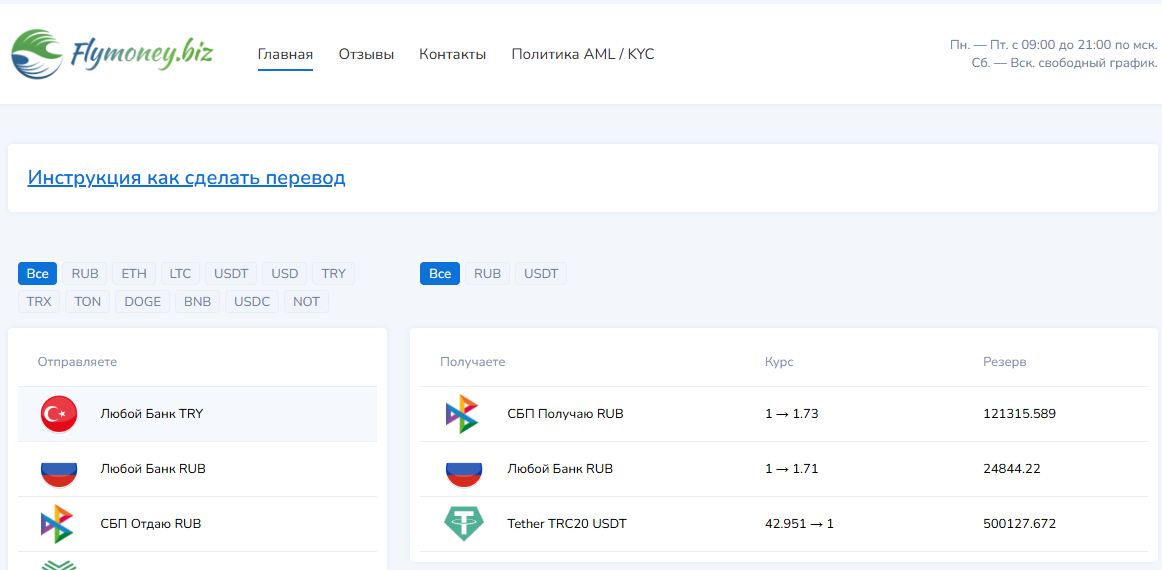The height and width of the screenshot is (570, 1162).
Task: Click Russian flag icon in Получаете list
Action: (x=463, y=469)
